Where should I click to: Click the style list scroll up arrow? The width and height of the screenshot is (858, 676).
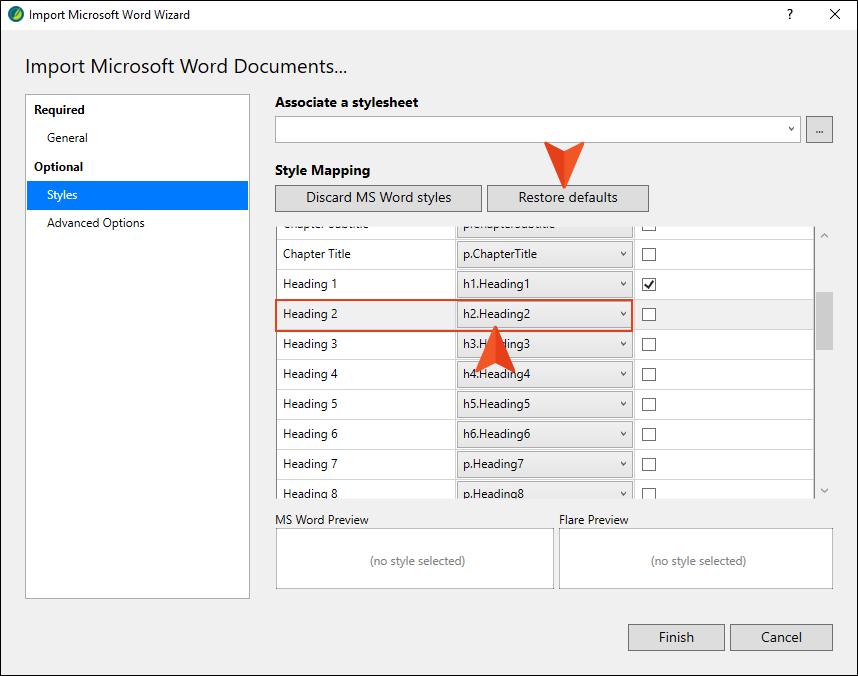[x=824, y=236]
